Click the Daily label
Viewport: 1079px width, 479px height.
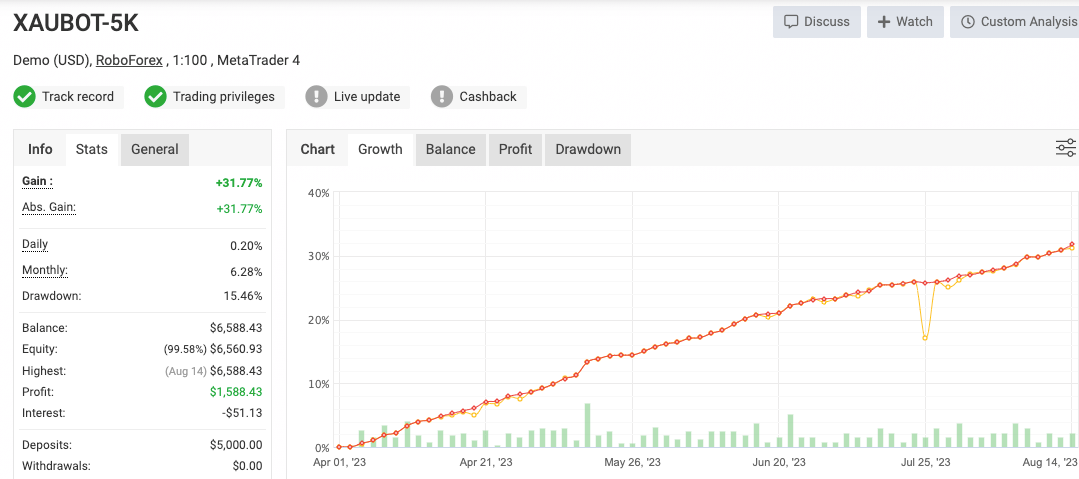click(35, 244)
